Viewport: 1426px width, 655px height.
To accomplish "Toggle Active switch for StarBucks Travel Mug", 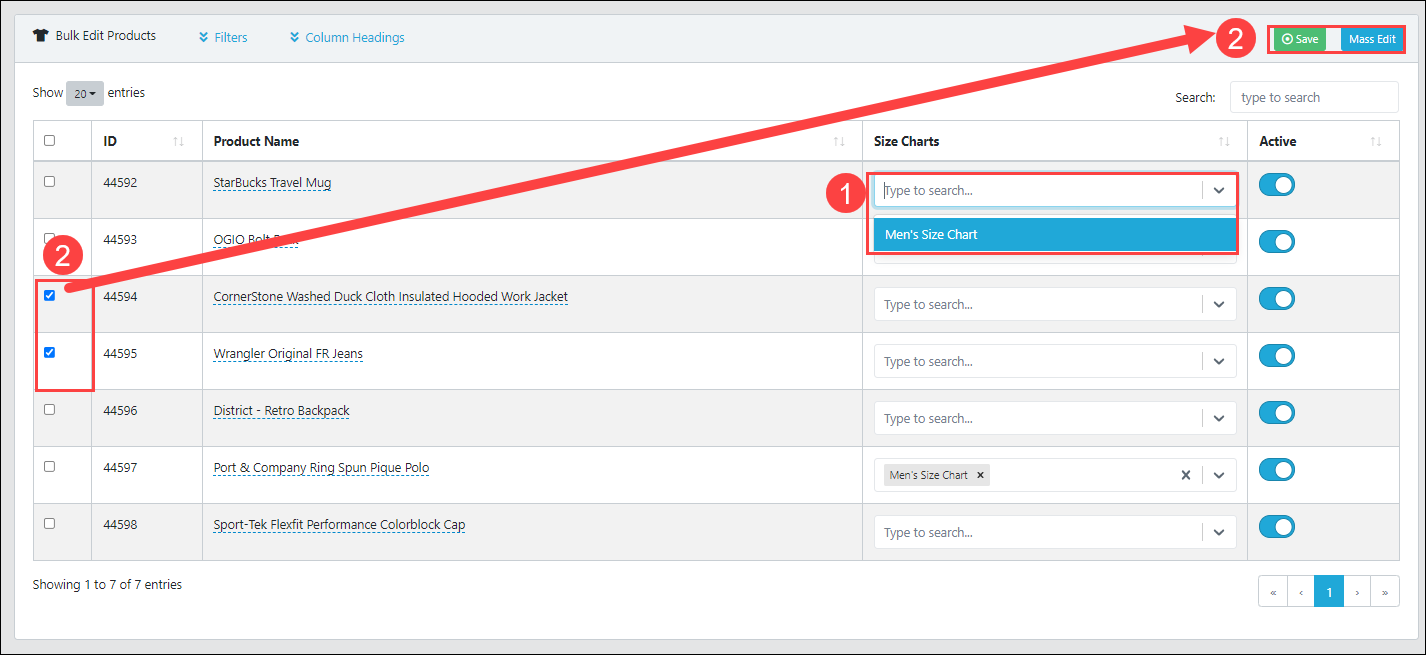I will coord(1277,184).
